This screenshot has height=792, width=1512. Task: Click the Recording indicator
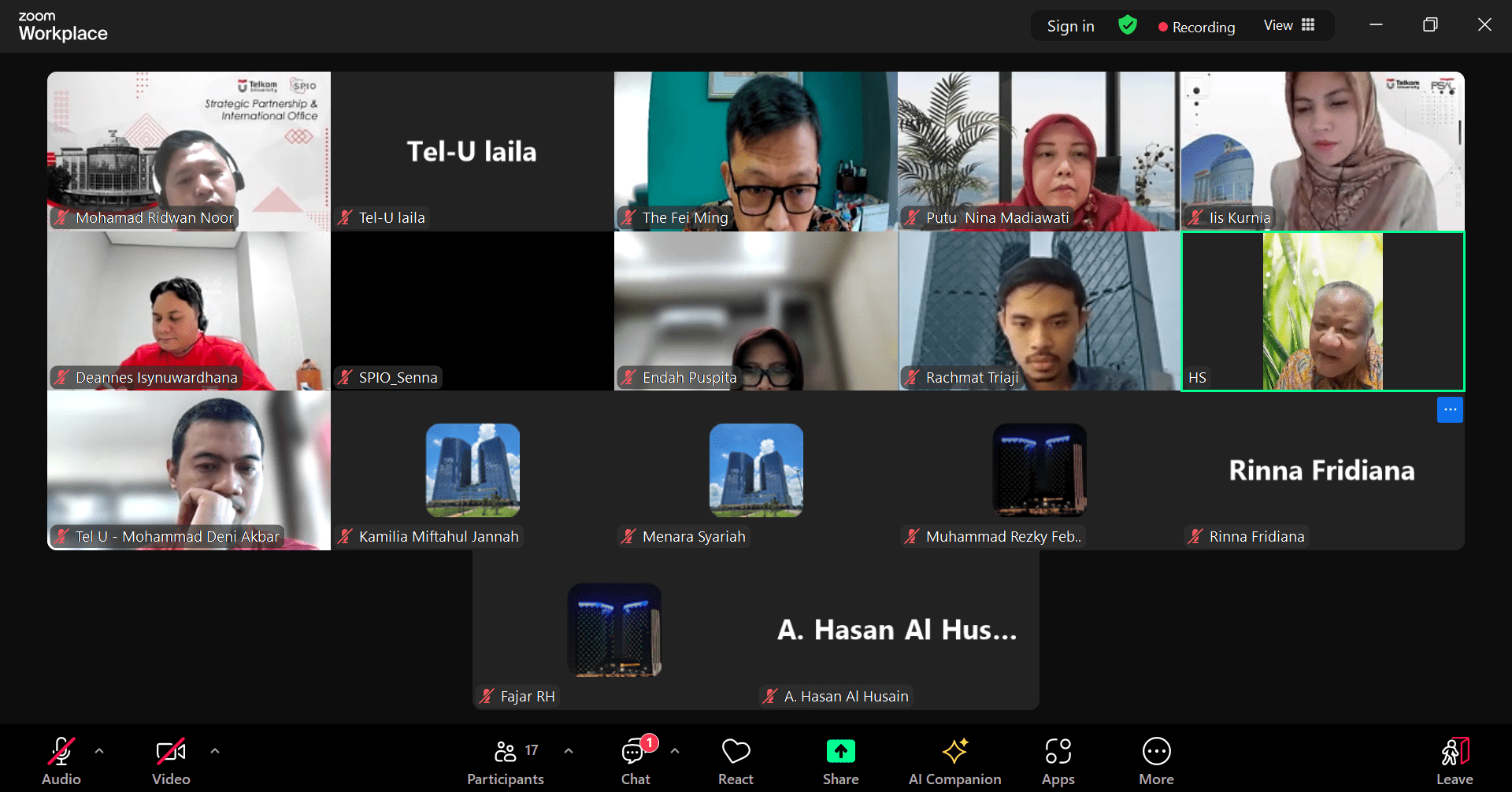pyautogui.click(x=1196, y=27)
